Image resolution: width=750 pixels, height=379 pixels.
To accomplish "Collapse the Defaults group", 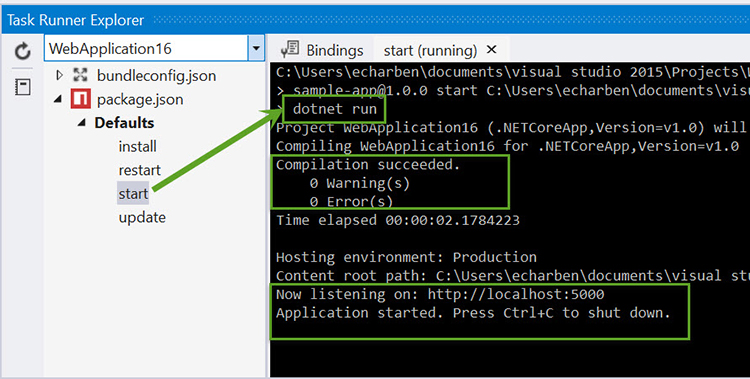I will click(82, 123).
